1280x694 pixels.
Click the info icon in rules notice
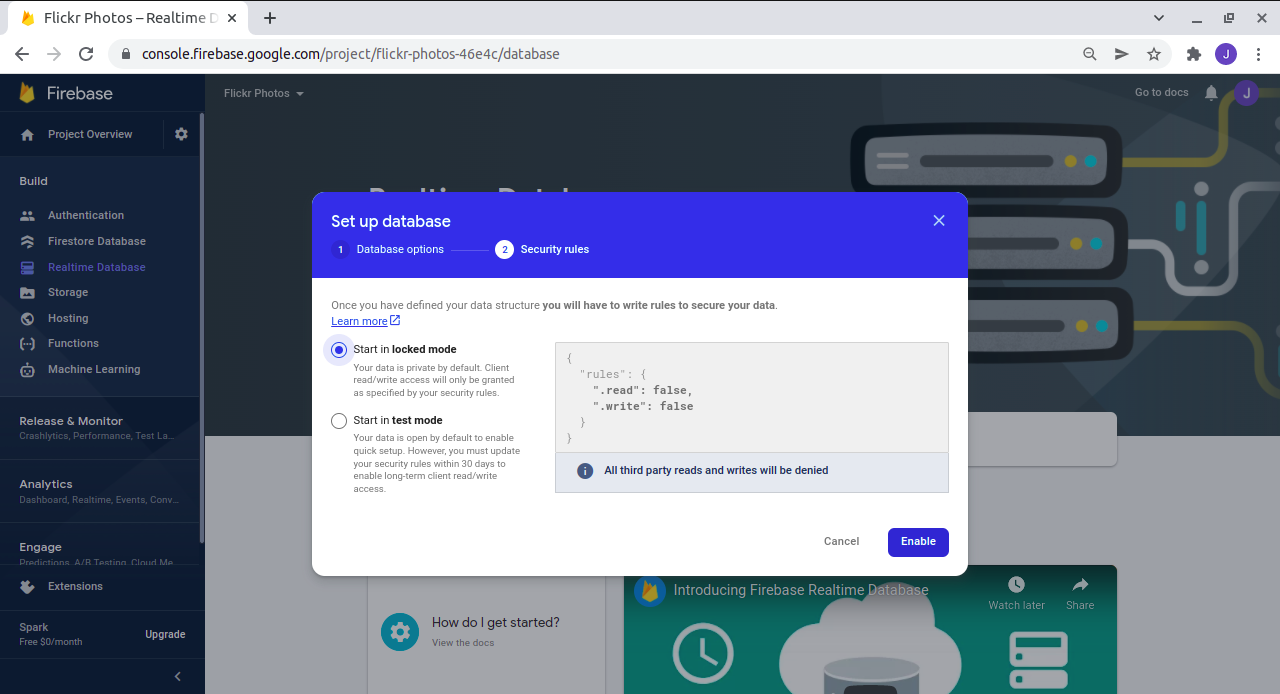tap(586, 471)
